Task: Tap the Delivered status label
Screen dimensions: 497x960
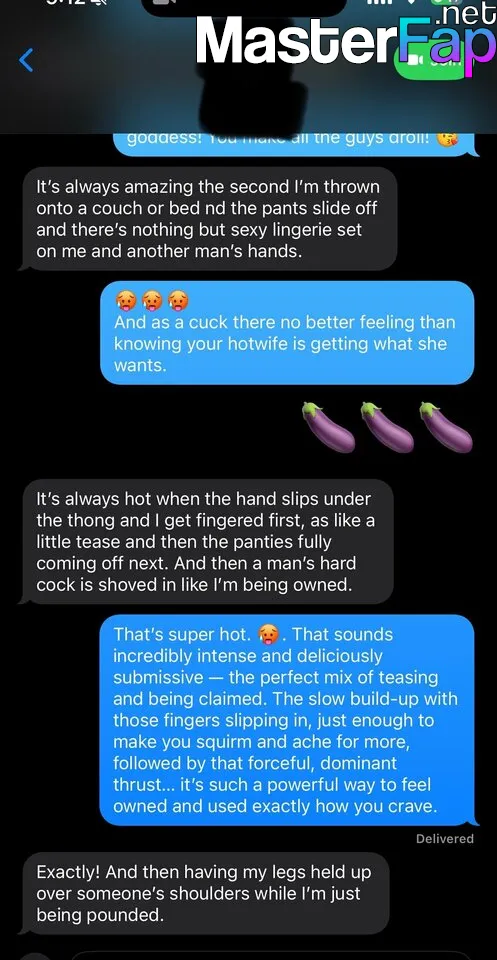Action: [444, 839]
